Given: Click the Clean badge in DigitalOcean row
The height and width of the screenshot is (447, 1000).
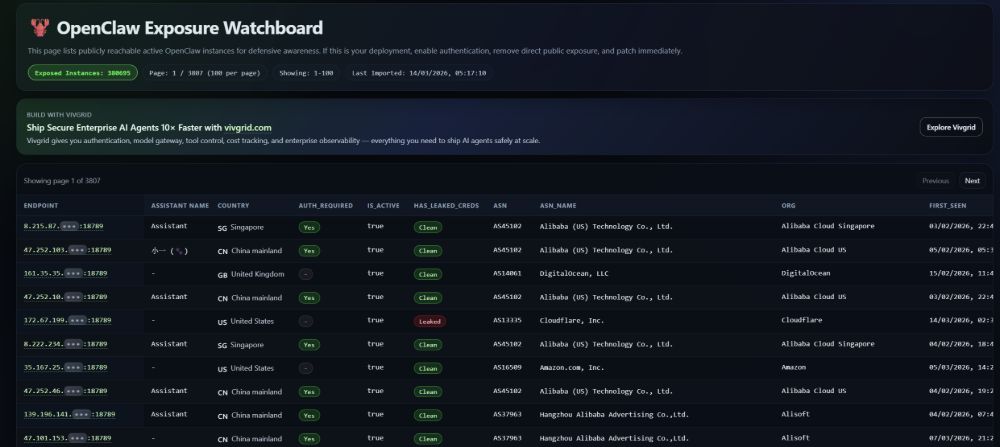Looking at the screenshot, I should click(427, 274).
